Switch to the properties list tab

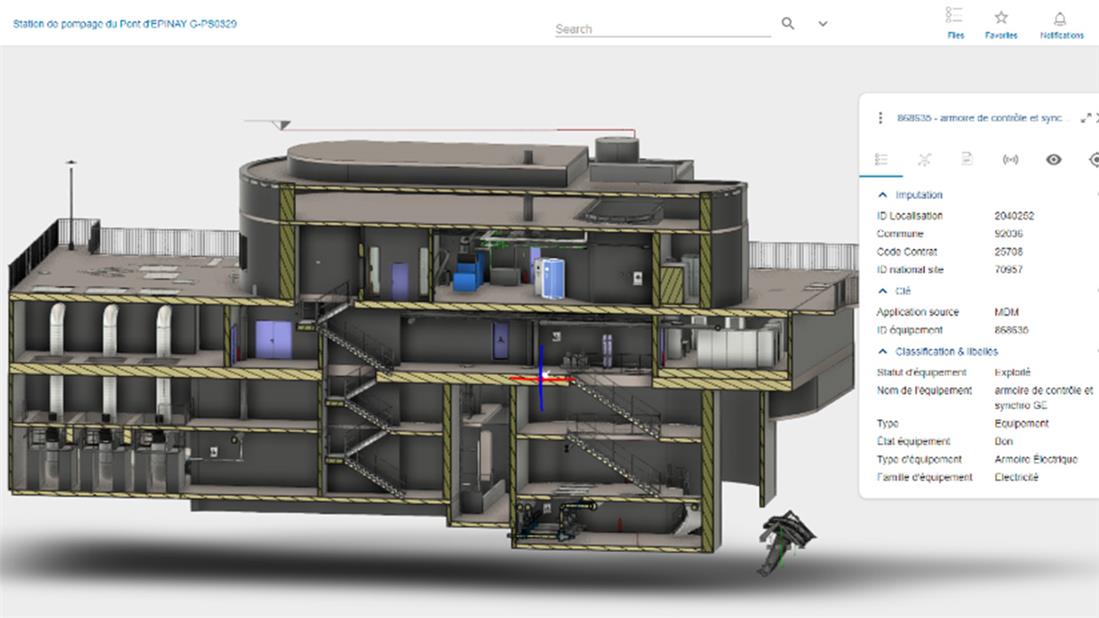[881, 160]
